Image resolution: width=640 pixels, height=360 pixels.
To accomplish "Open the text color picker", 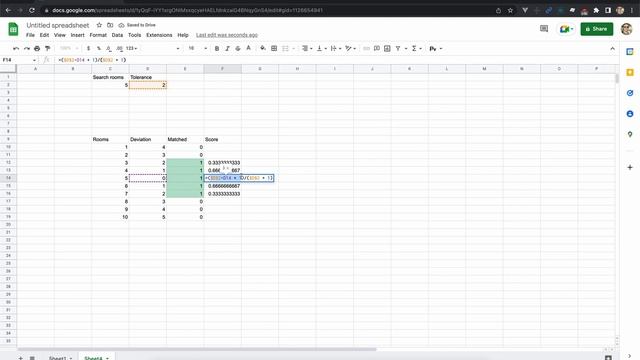I will pos(249,49).
